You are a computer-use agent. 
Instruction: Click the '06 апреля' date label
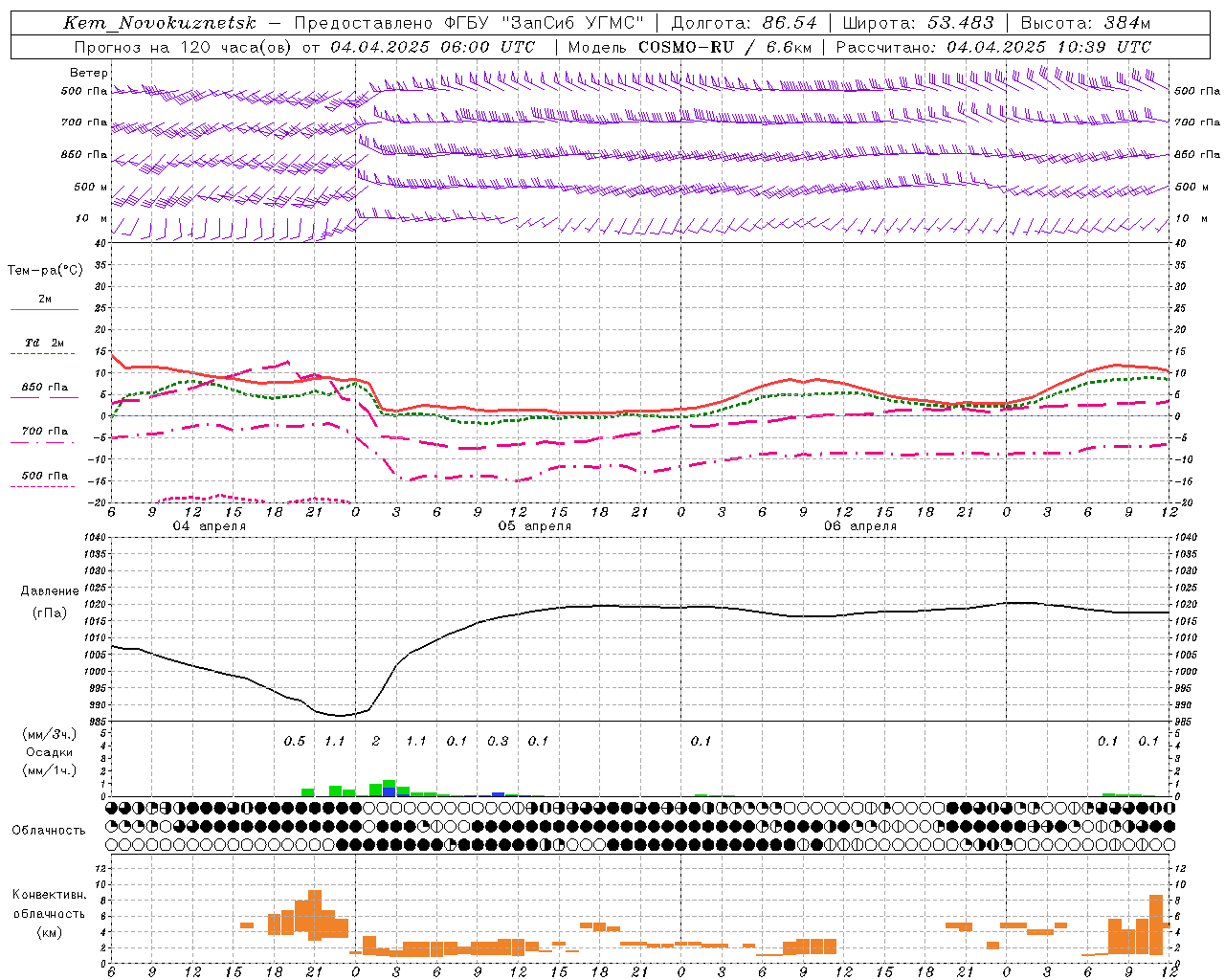(x=860, y=526)
